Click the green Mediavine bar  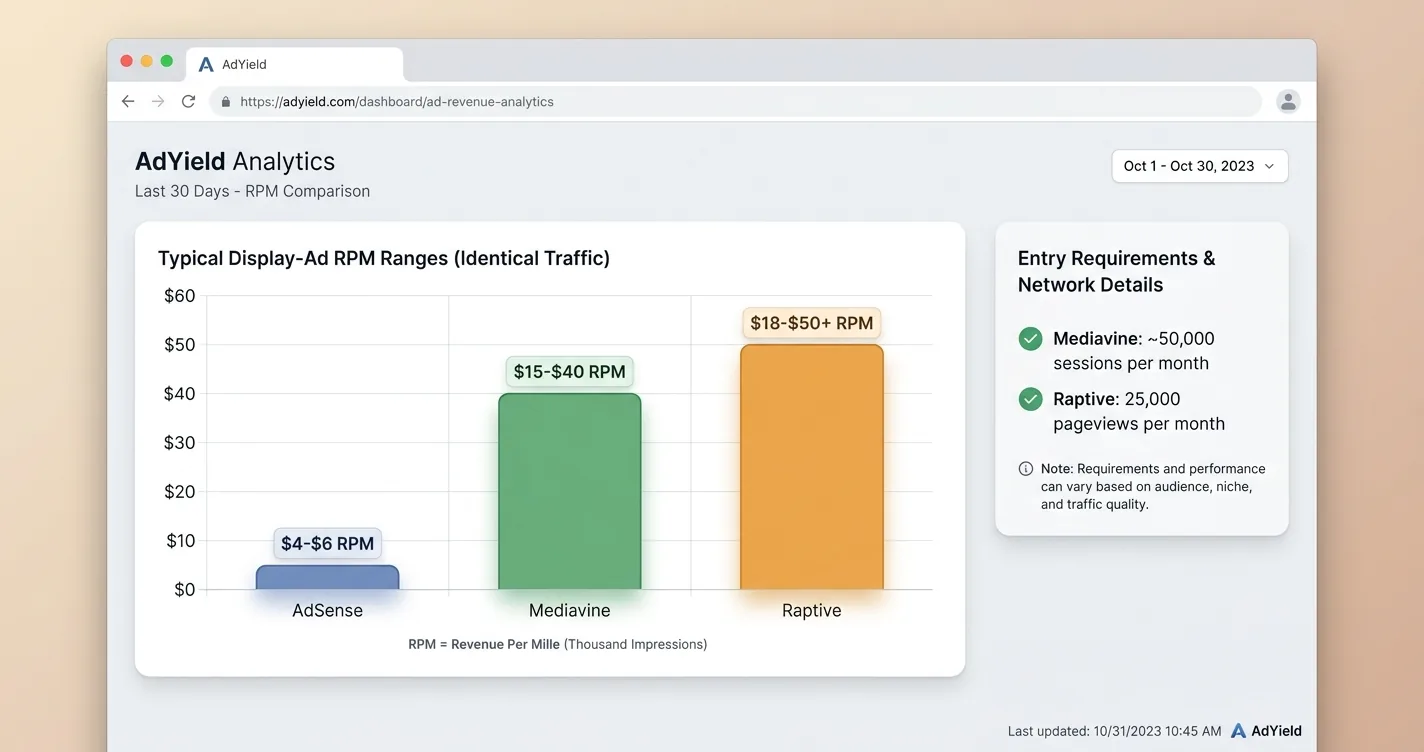point(569,491)
